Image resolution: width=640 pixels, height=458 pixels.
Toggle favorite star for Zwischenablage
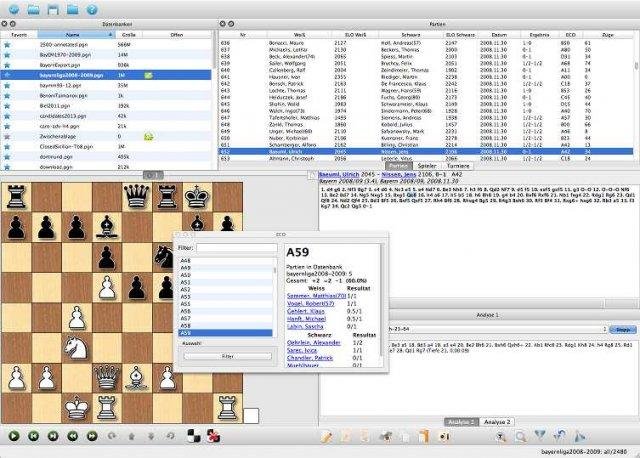point(7,136)
